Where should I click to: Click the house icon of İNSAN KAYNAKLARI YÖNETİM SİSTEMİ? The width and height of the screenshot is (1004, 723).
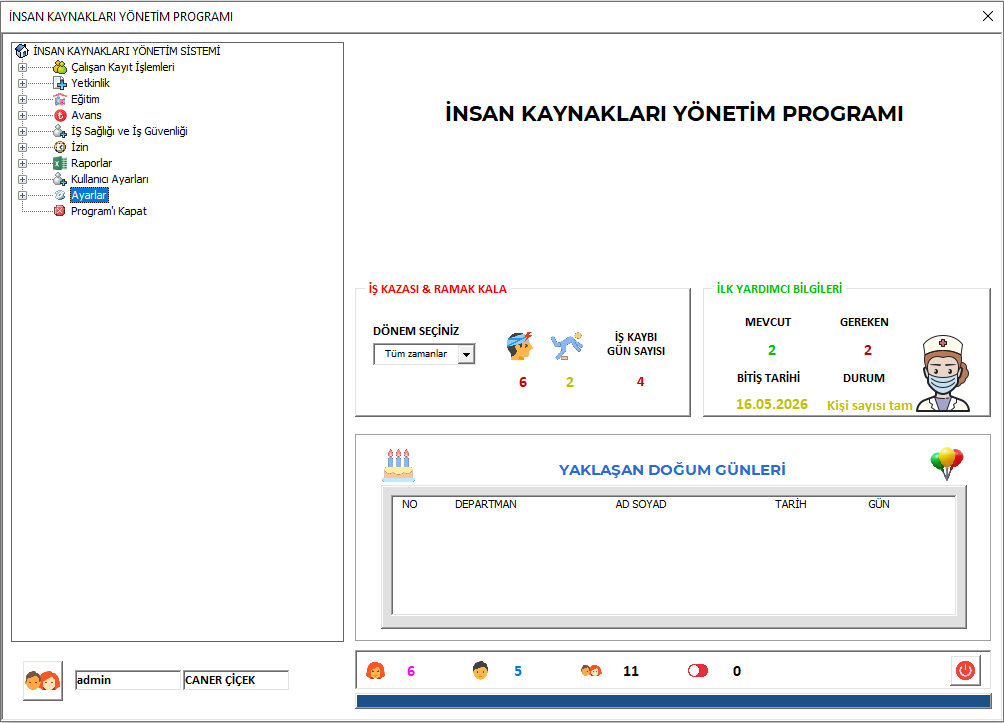(22, 51)
